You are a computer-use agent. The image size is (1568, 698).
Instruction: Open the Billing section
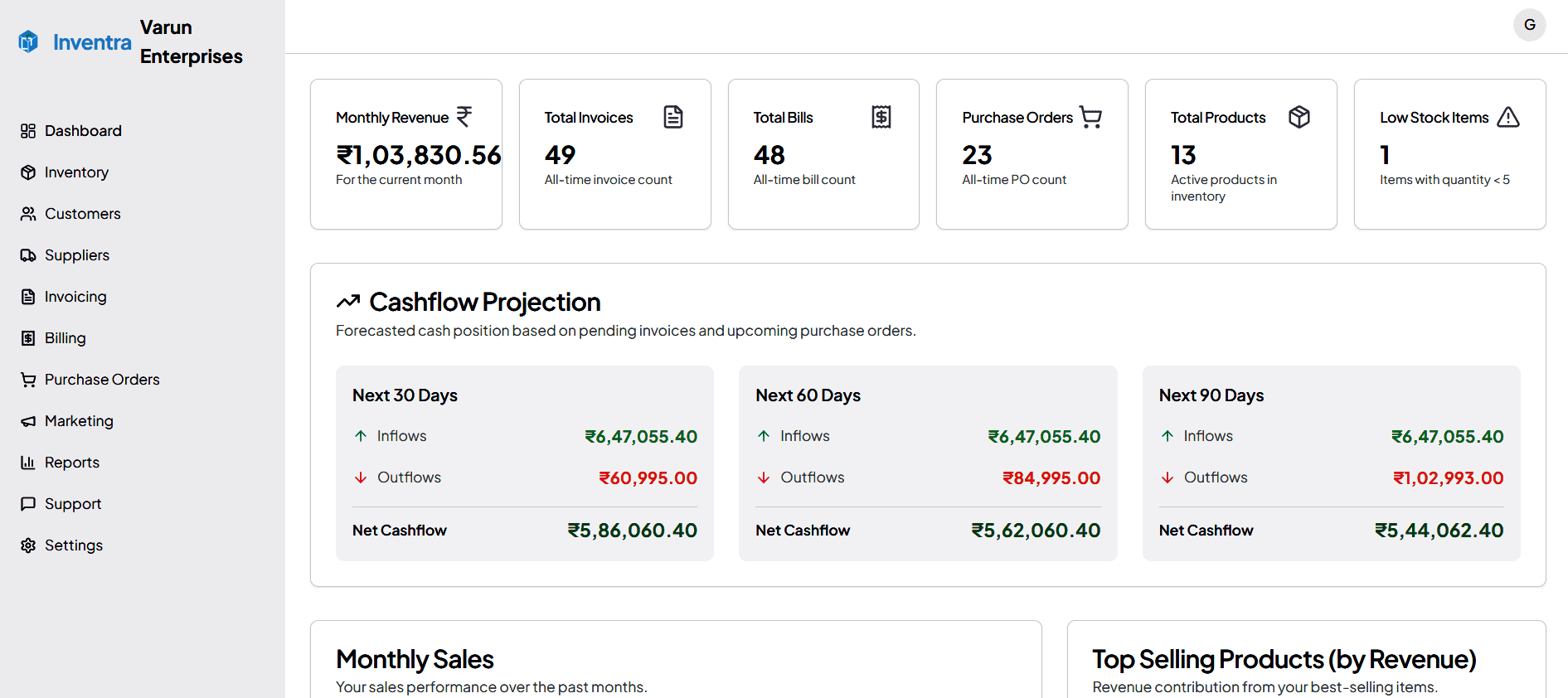(x=65, y=338)
